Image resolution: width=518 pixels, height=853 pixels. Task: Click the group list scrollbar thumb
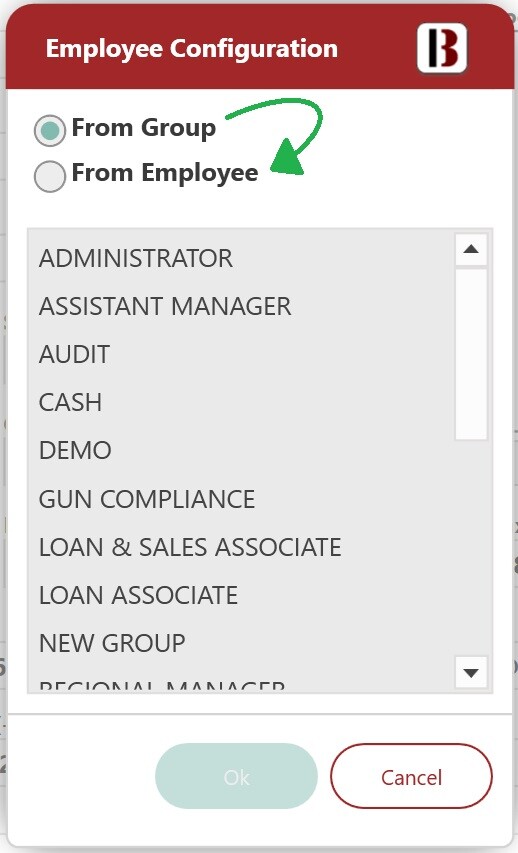[x=471, y=354]
